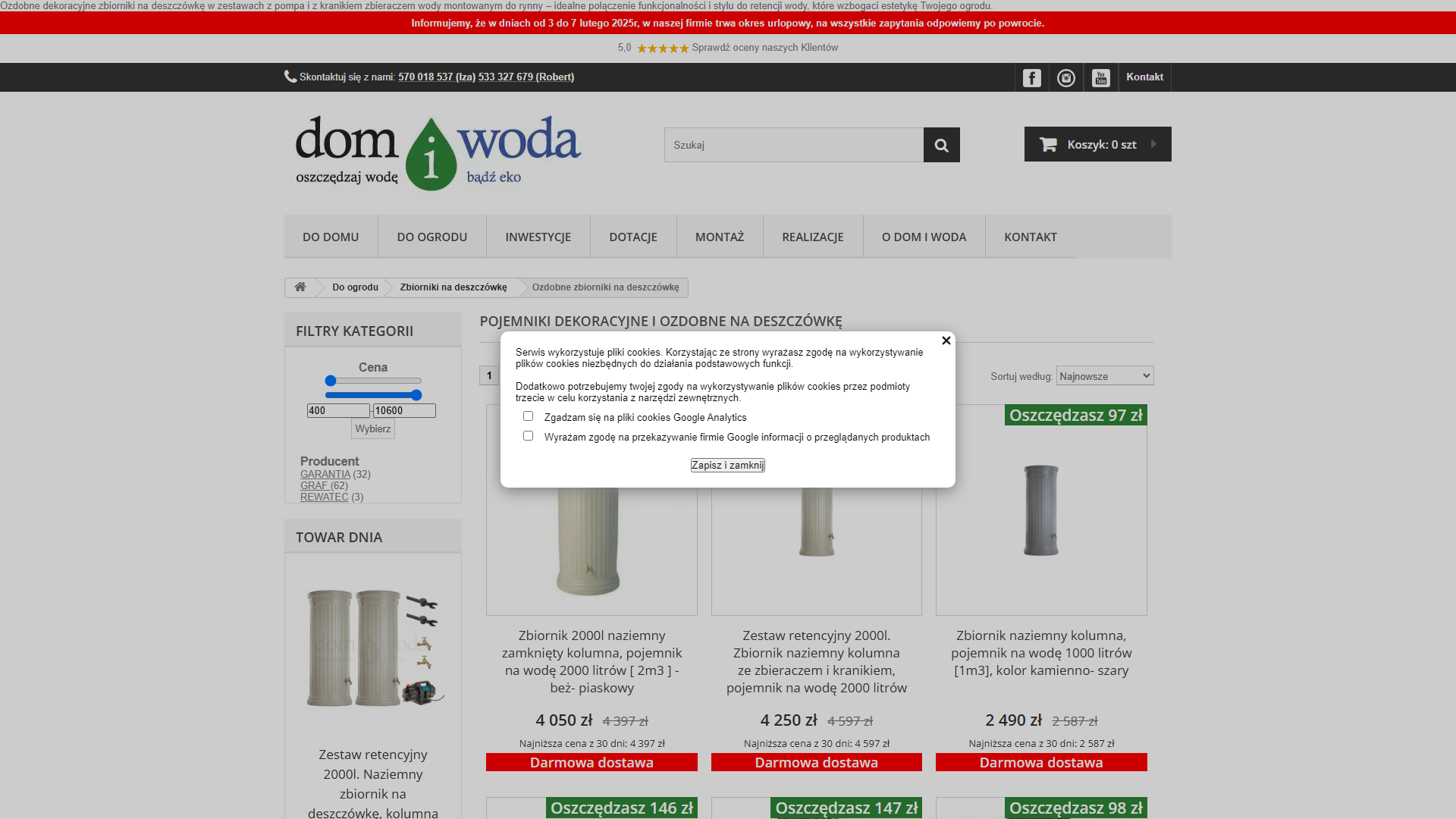Screen dimensions: 1456x819
Task: Check consent for Google product info
Action: click(528, 436)
